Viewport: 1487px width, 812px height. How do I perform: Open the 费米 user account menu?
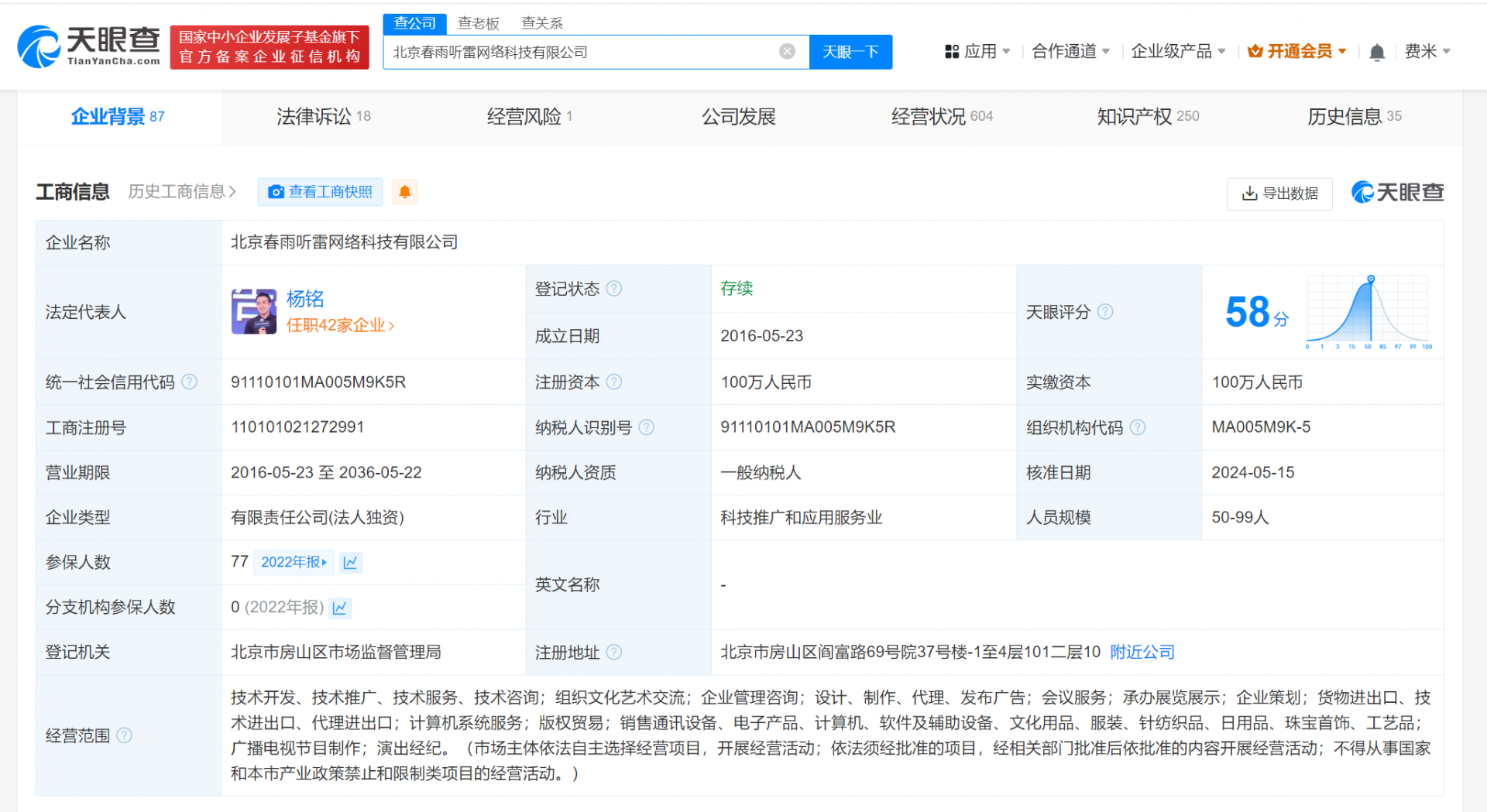(1427, 52)
